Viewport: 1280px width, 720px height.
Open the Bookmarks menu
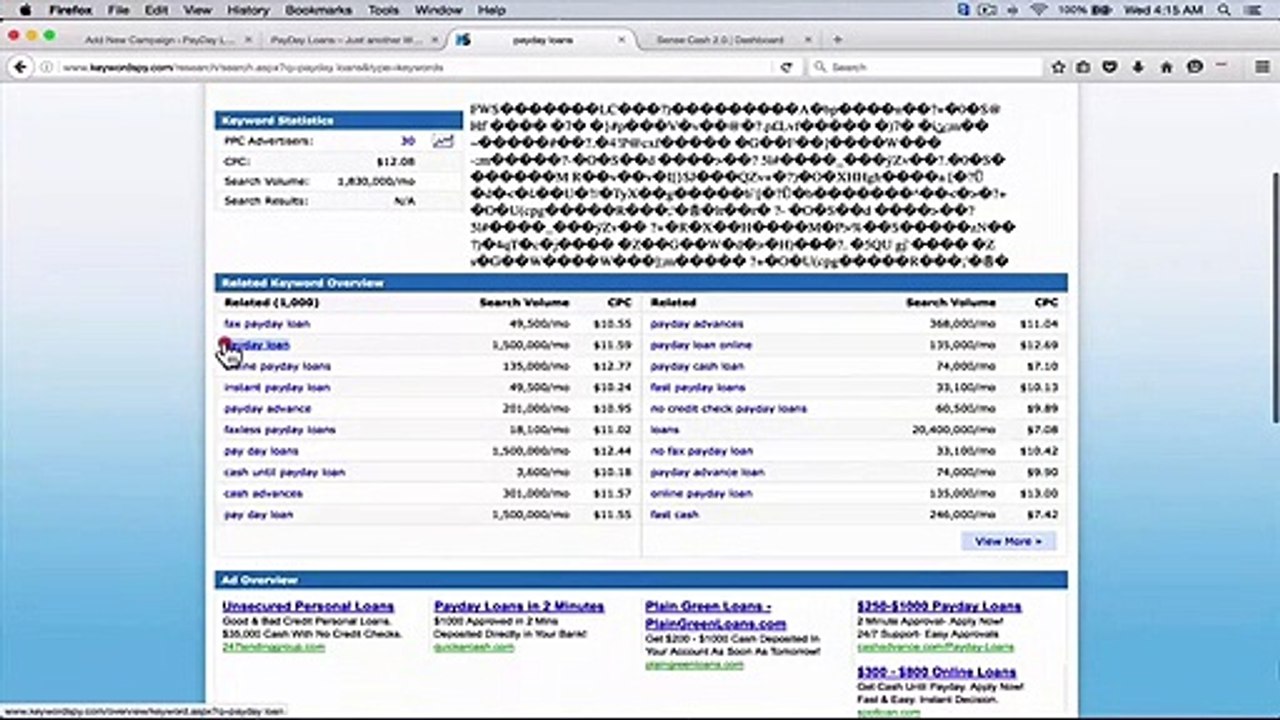point(319,10)
